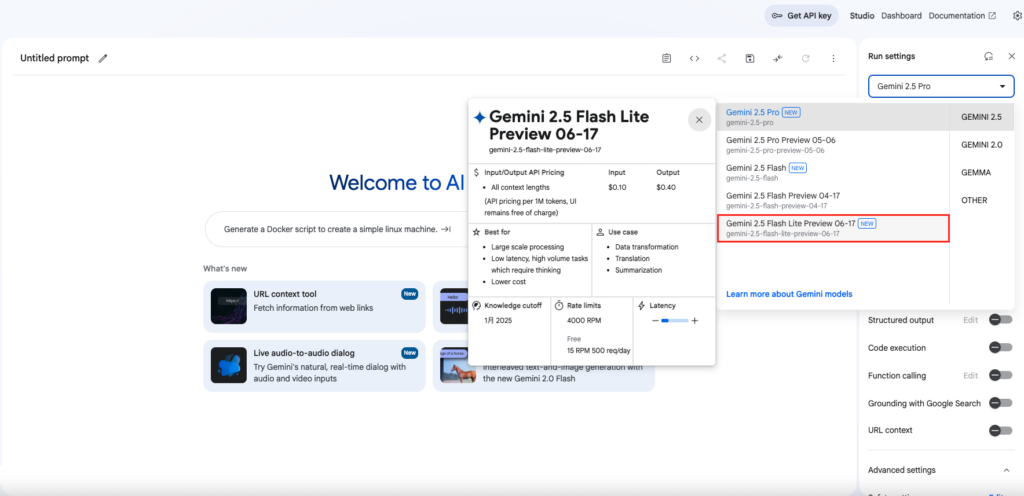The width and height of the screenshot is (1024, 496).
Task: Click the latency plus icon
Action: [x=695, y=320]
